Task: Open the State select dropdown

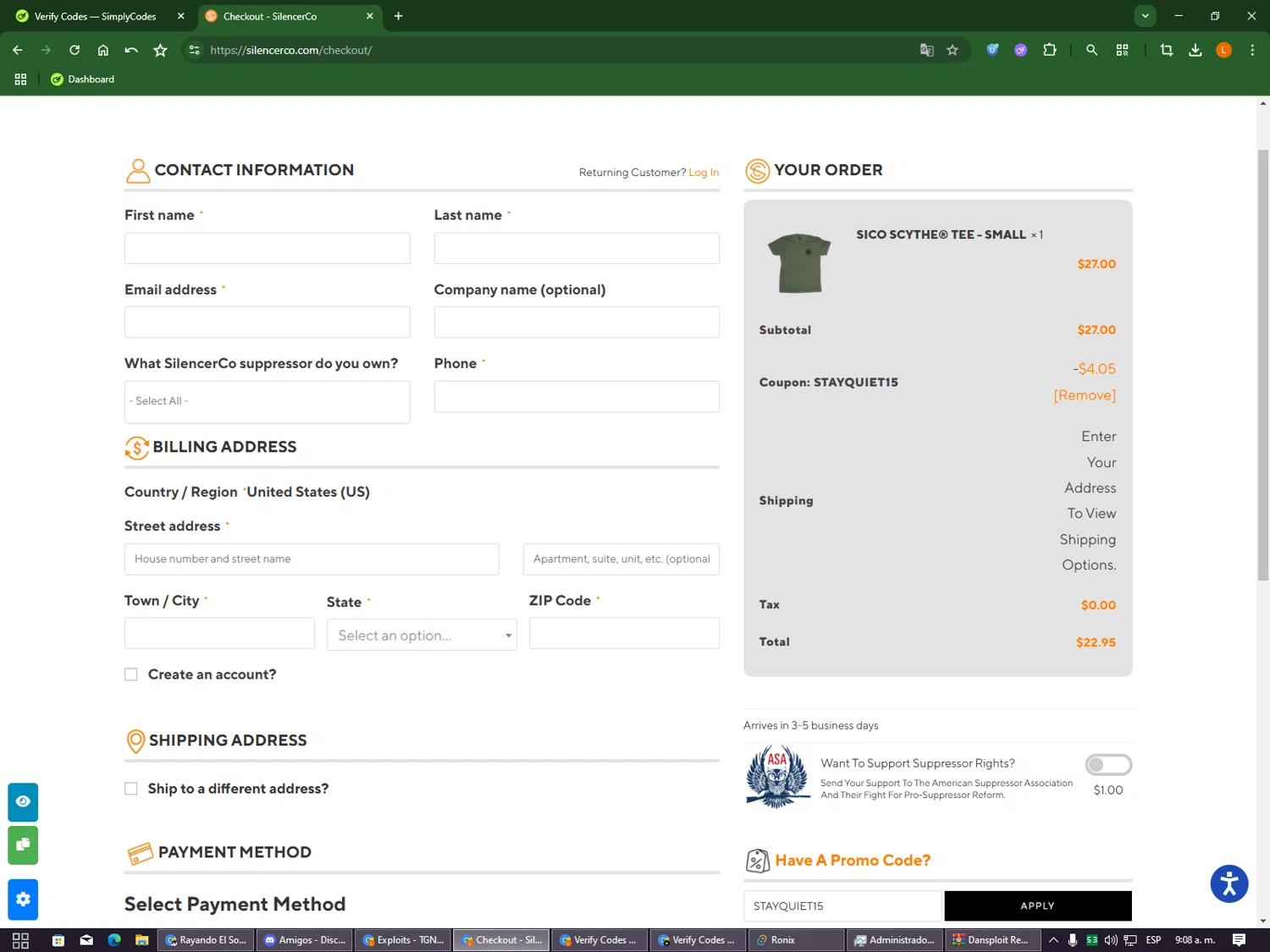Action: (x=422, y=635)
